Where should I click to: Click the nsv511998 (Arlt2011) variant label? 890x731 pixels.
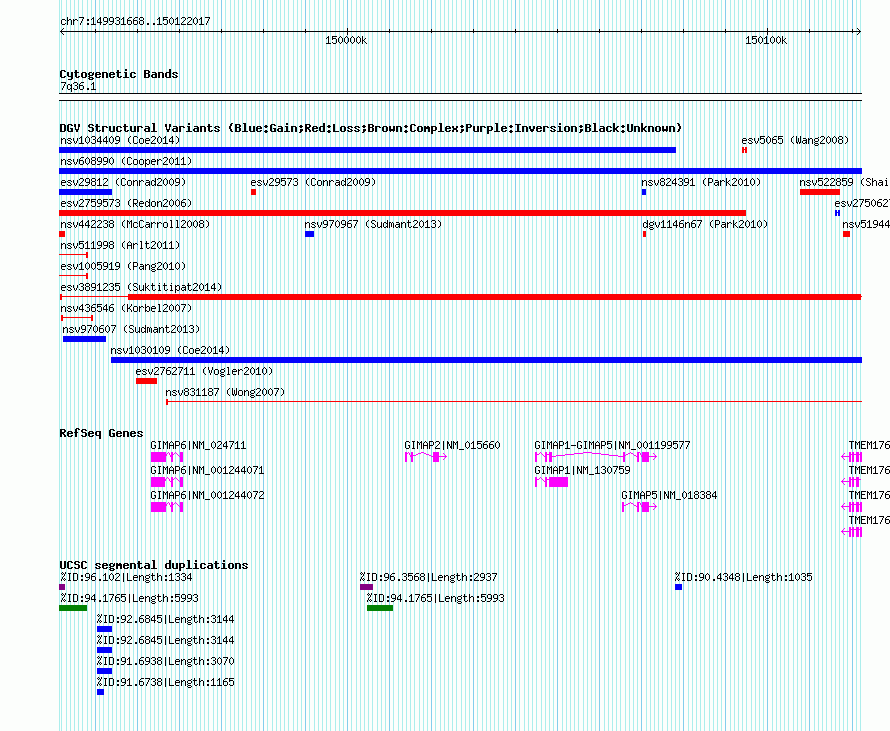click(x=120, y=246)
